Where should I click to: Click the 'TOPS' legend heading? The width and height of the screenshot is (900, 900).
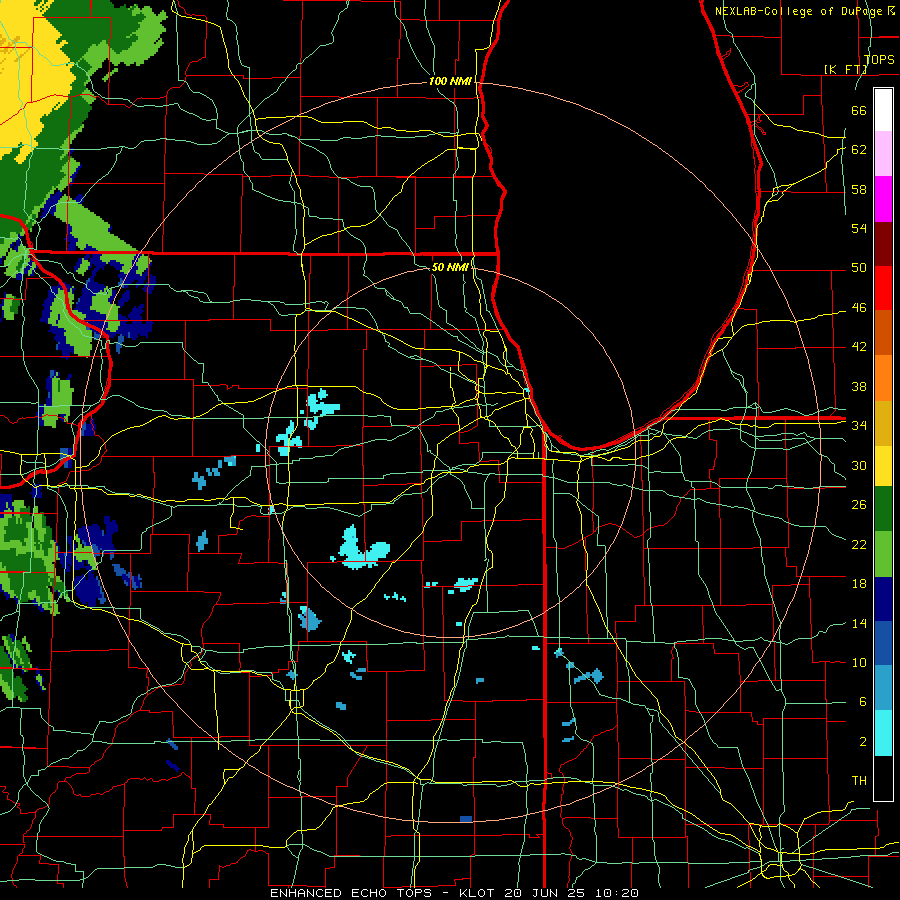(879, 59)
